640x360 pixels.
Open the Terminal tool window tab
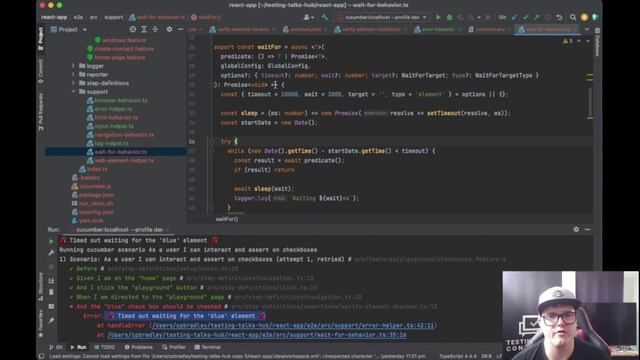tap(207, 347)
